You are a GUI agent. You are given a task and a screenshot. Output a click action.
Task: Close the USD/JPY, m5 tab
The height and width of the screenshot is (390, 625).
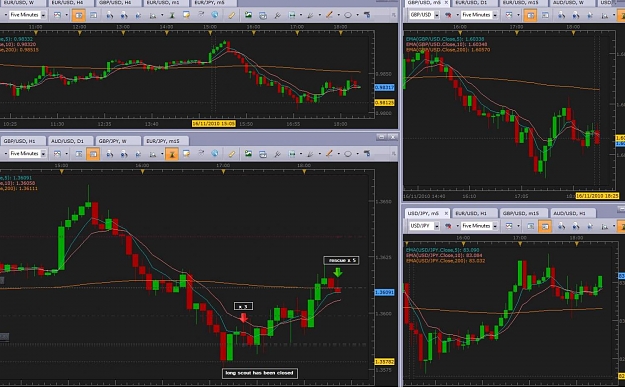tap(446, 213)
